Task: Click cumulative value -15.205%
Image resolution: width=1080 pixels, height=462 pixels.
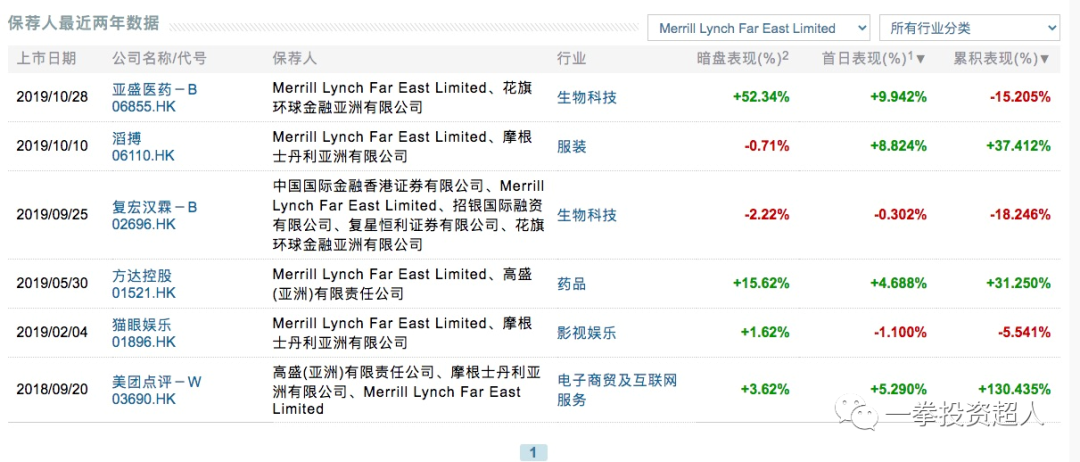Action: (1020, 98)
